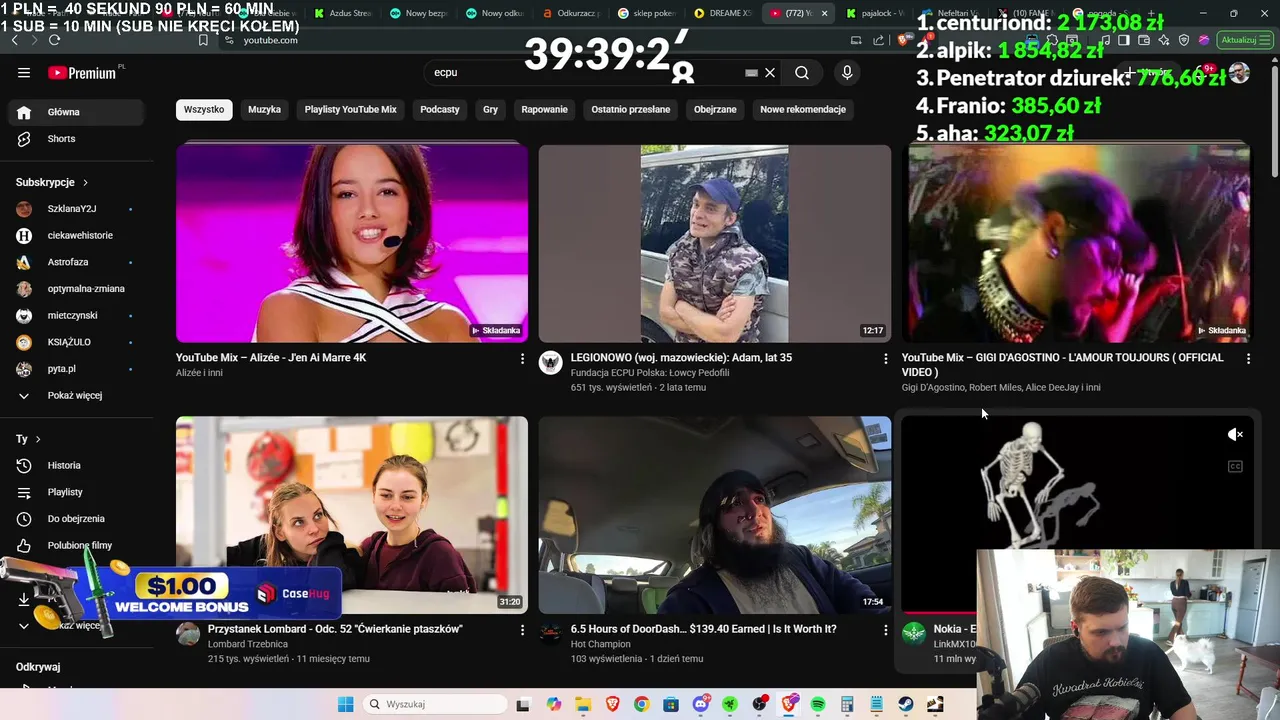Select the 'Gry' filter chip
Image resolution: width=1280 pixels, height=720 pixels.
point(490,109)
